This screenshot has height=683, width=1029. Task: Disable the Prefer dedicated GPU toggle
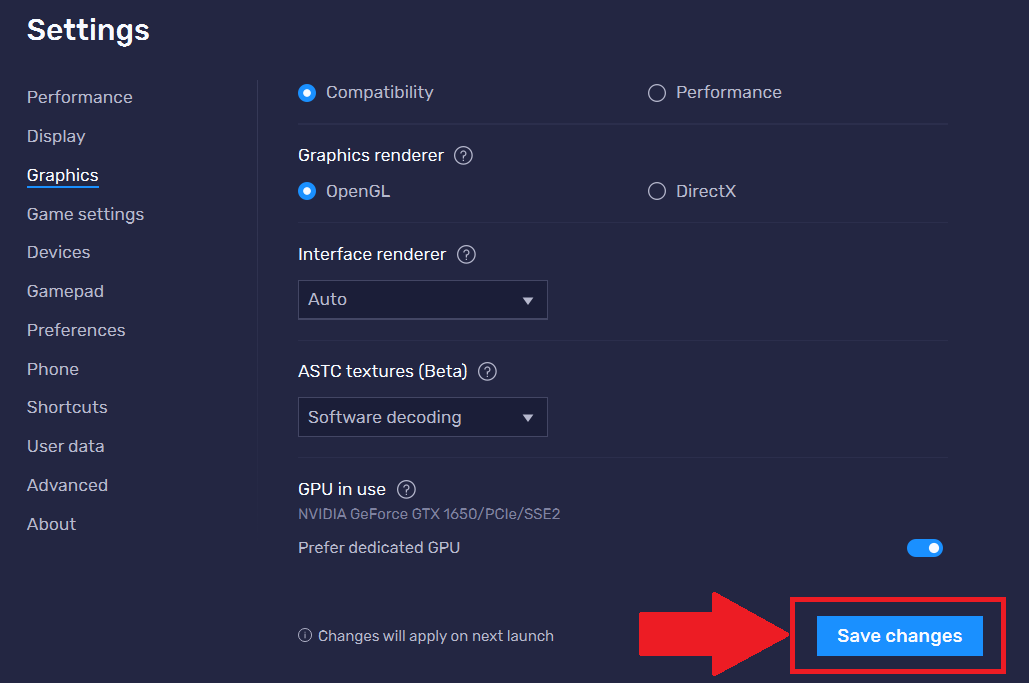tap(925, 547)
